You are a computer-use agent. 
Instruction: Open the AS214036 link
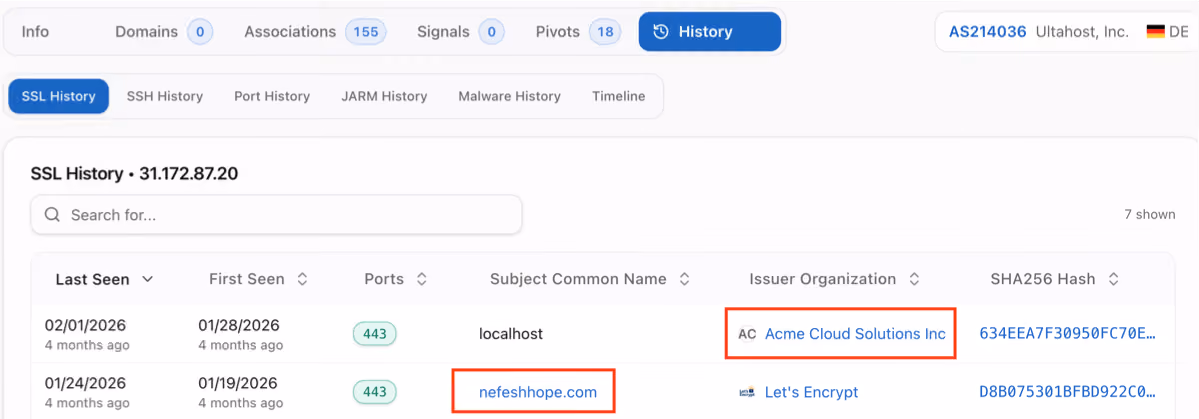(987, 32)
